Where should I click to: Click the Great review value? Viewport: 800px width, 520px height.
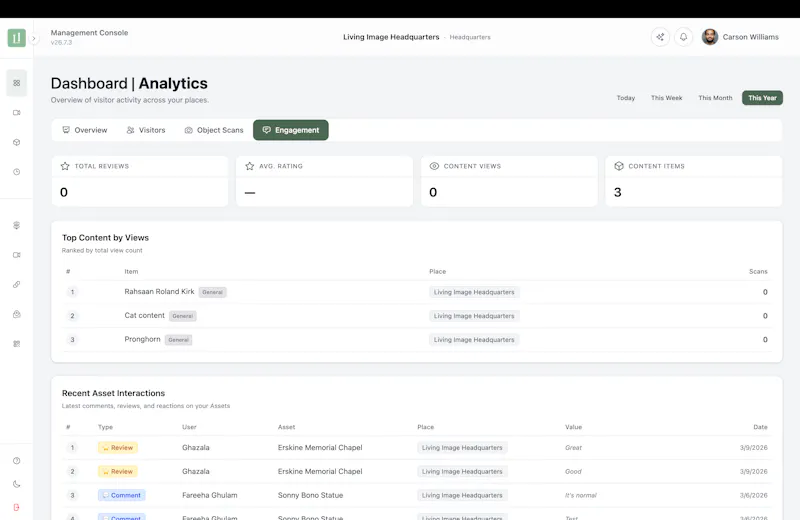pyautogui.click(x=573, y=448)
